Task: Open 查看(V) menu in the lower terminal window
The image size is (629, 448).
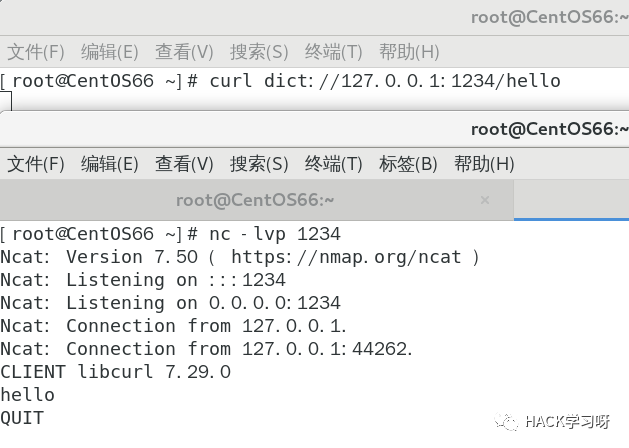Action: pyautogui.click(x=184, y=163)
